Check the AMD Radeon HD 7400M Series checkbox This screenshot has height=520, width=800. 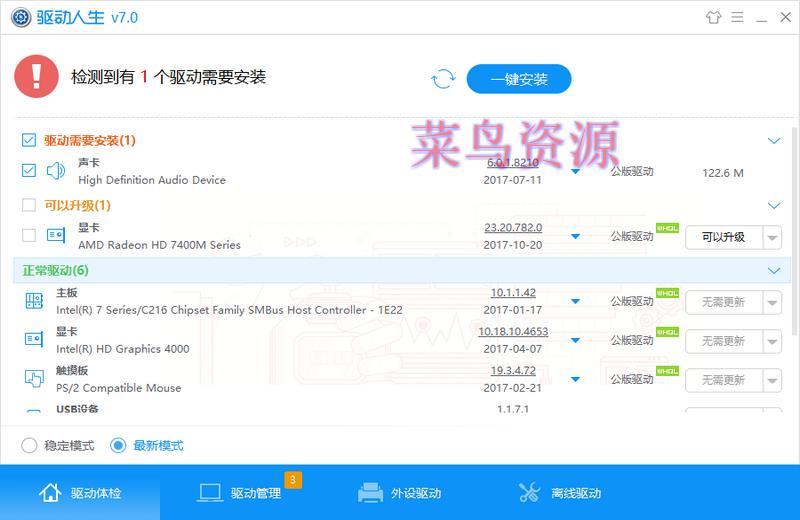[x=29, y=235]
